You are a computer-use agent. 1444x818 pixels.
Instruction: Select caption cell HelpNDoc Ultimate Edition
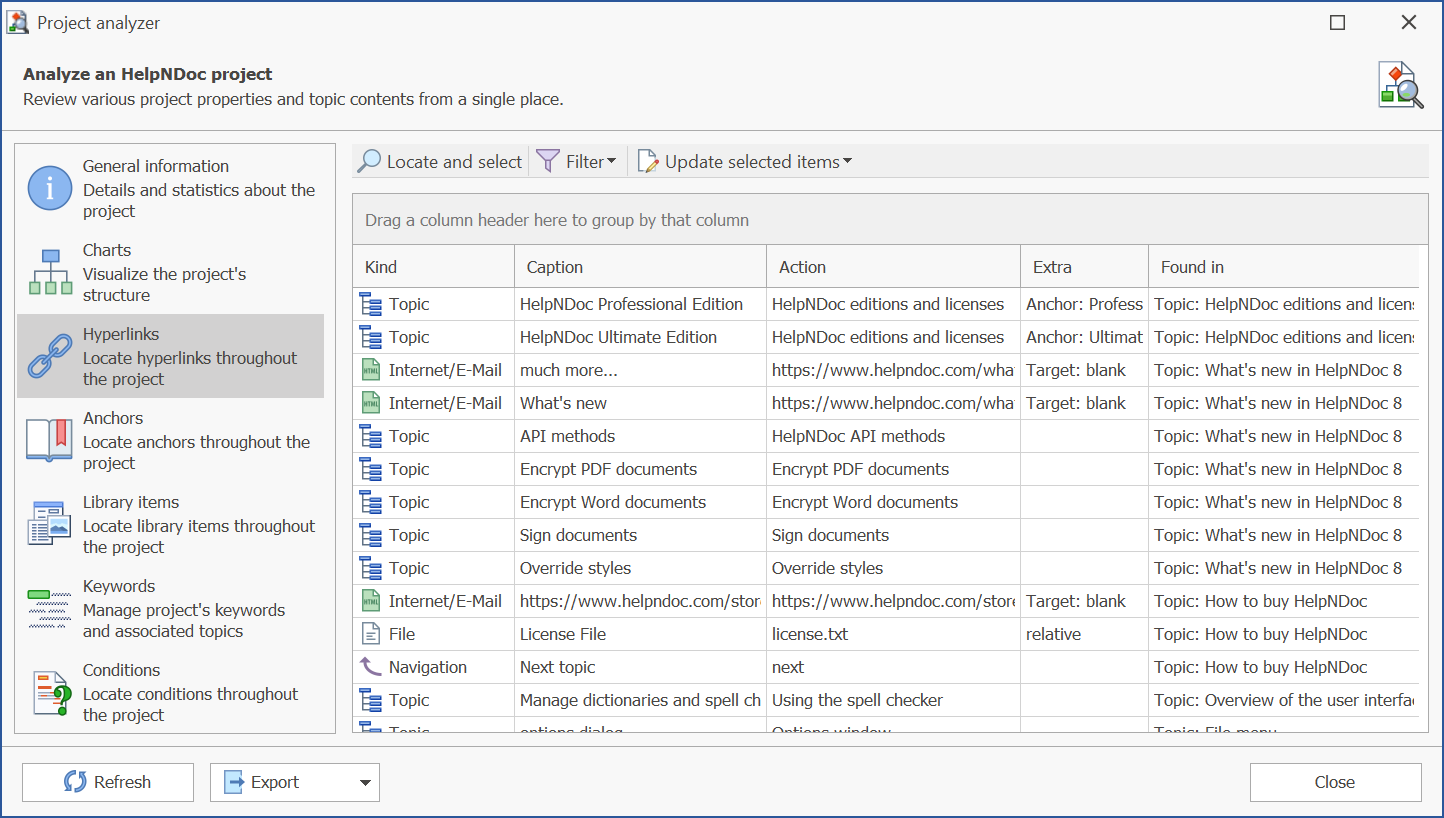(x=640, y=337)
